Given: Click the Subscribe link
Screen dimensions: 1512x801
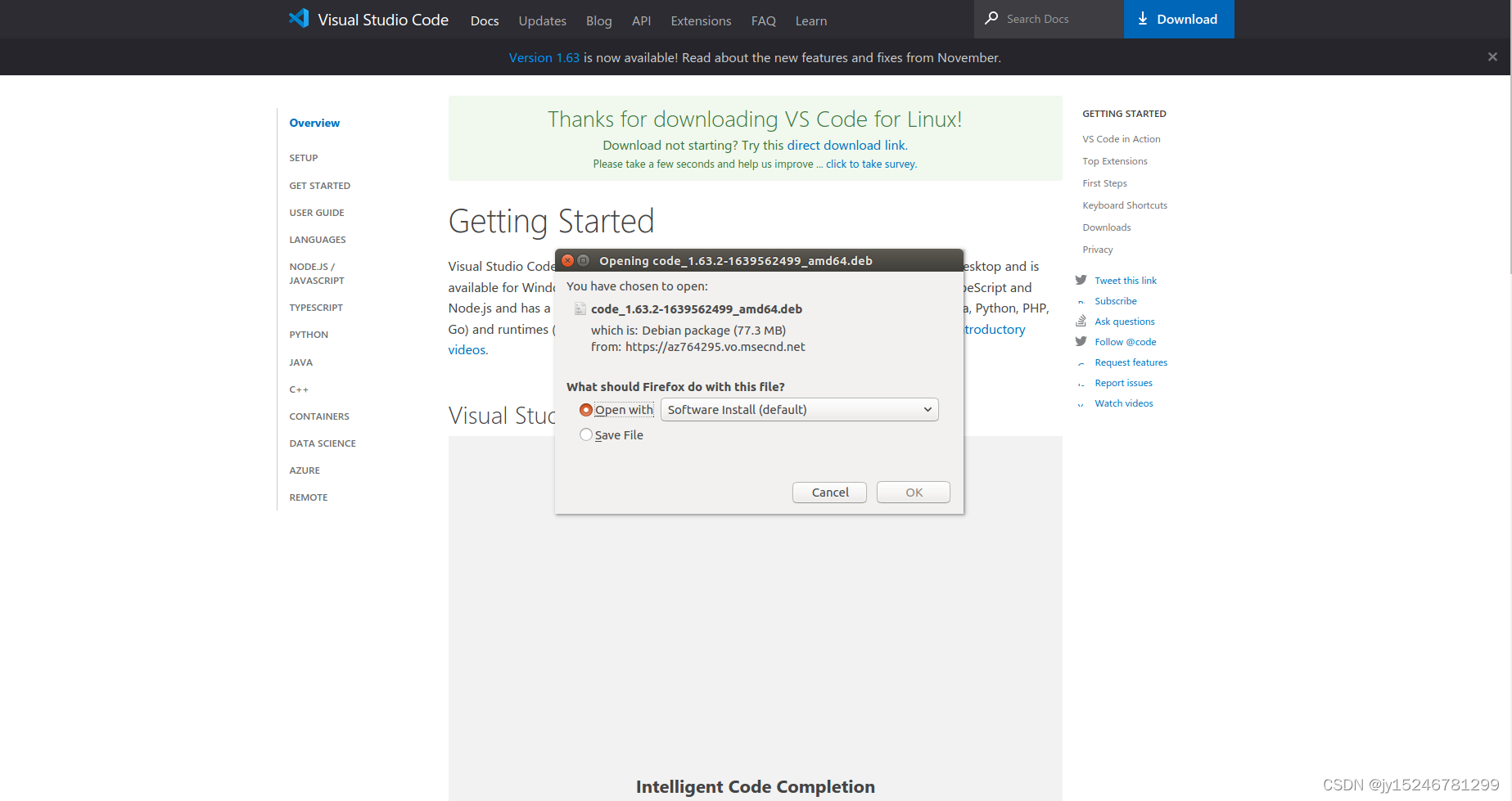Looking at the screenshot, I should (x=1116, y=301).
